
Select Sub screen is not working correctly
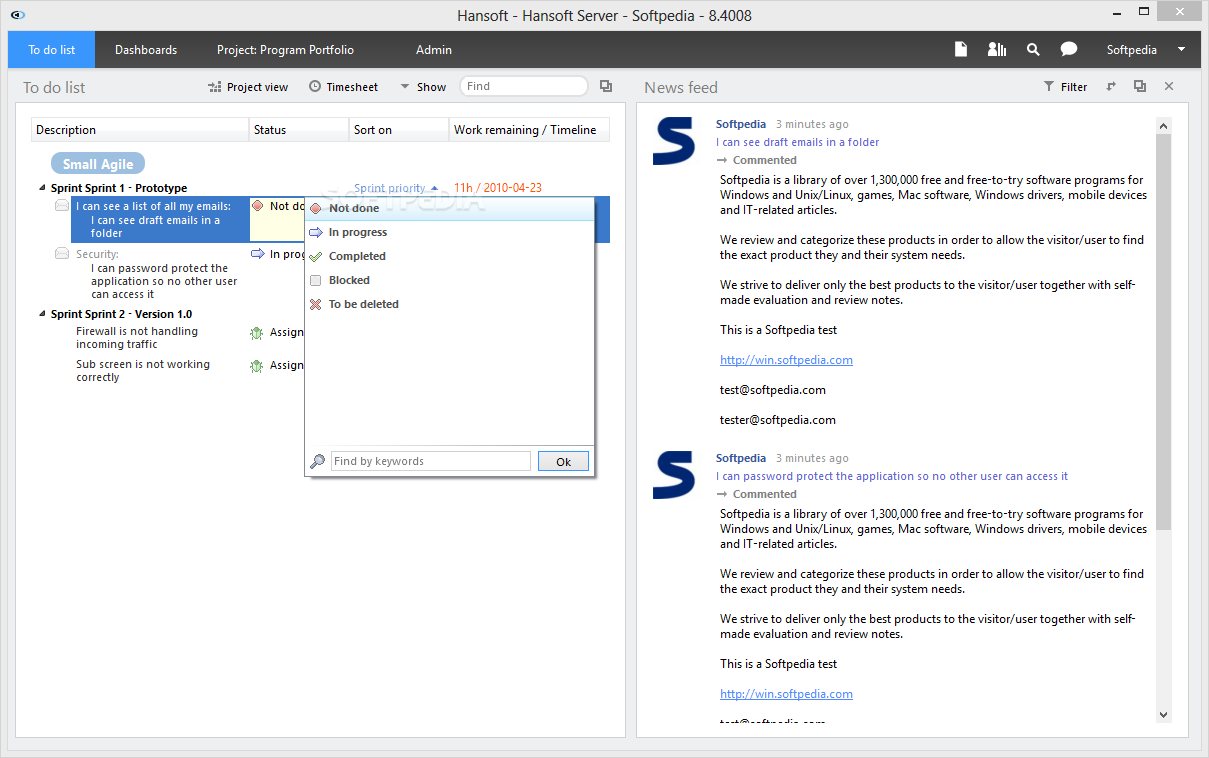143,371
